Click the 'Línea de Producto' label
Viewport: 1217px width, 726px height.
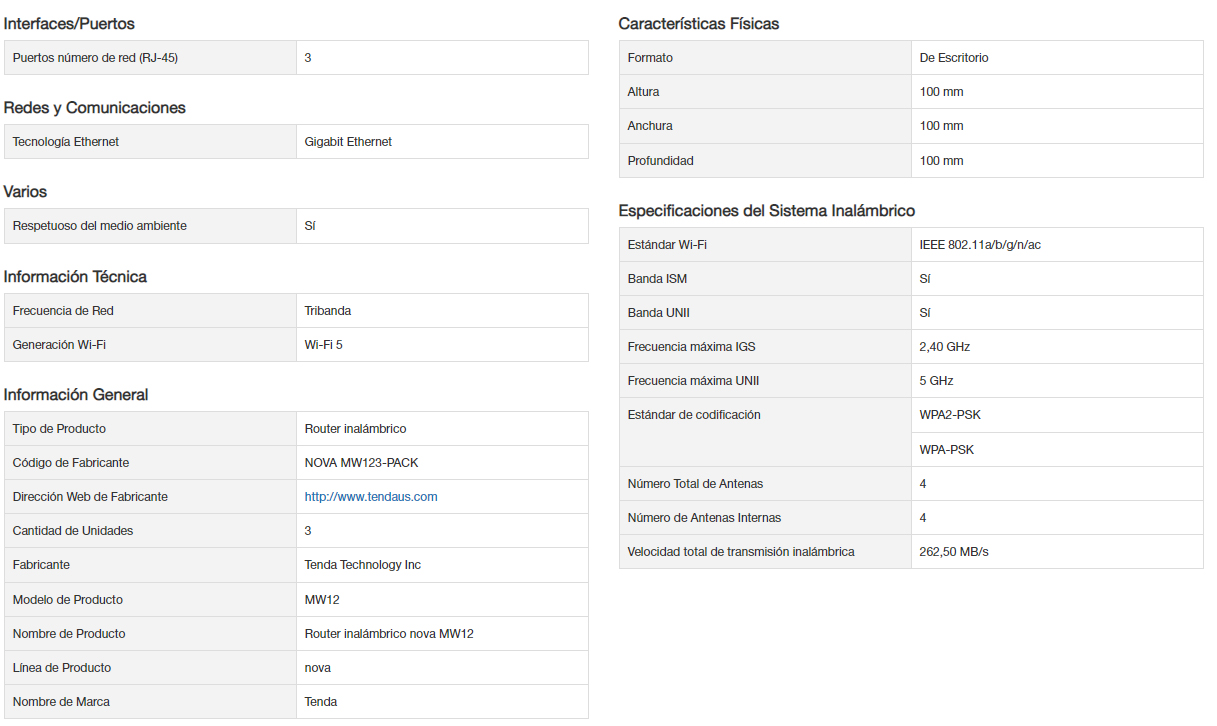(62, 668)
